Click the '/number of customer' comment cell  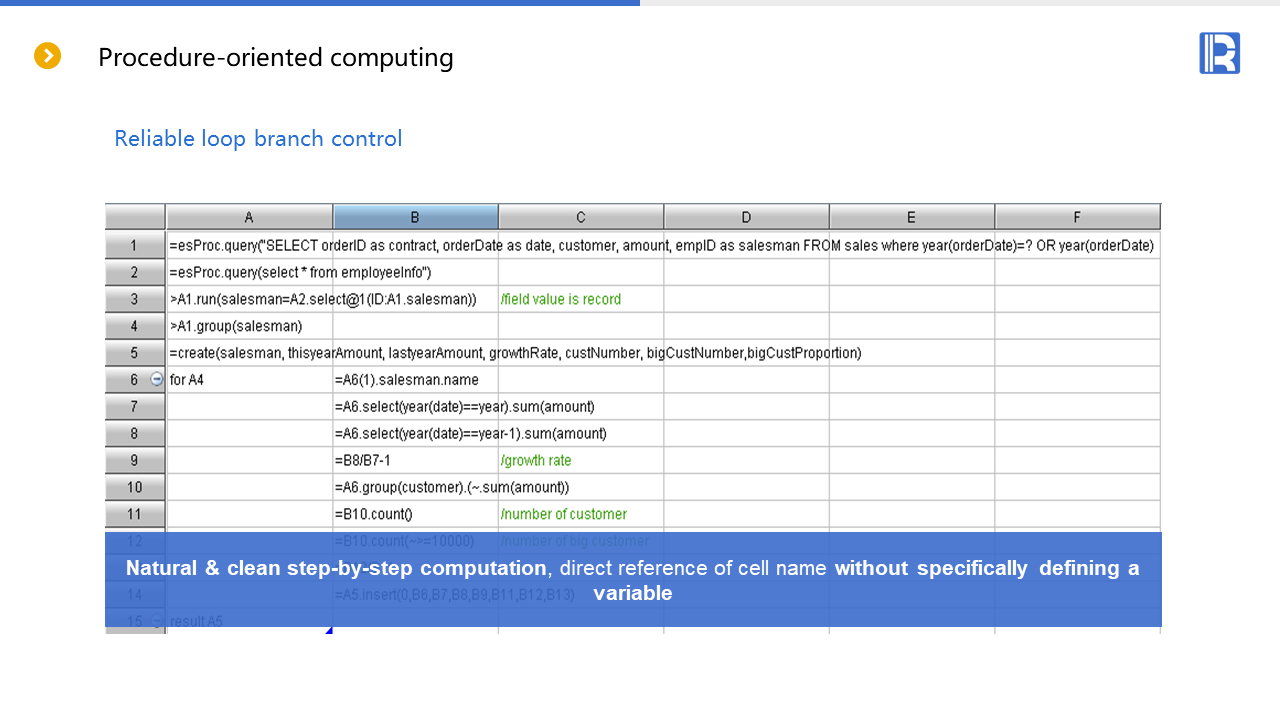pos(580,515)
